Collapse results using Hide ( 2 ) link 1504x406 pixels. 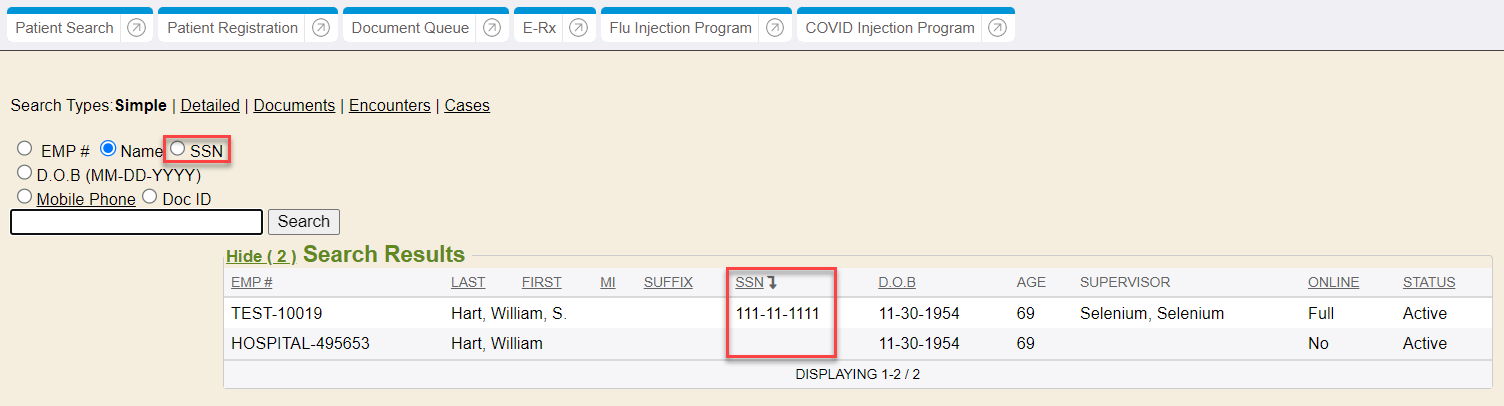(x=261, y=257)
